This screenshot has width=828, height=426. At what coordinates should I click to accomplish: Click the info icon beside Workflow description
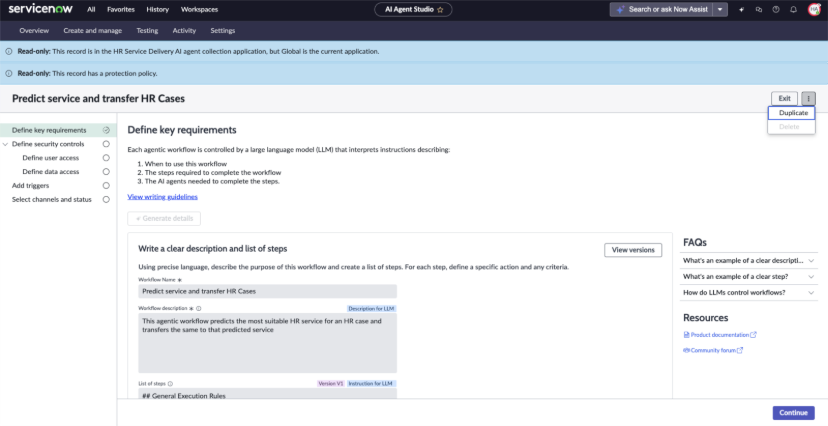coord(199,308)
